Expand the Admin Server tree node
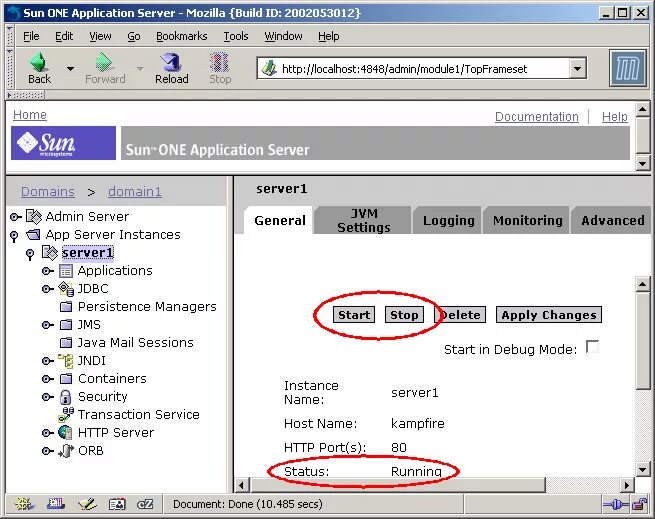The height and width of the screenshot is (519, 655). click(15, 217)
